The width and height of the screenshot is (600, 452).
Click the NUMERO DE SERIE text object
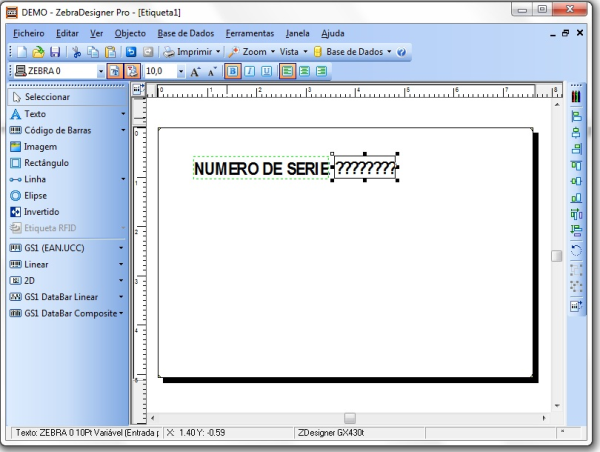(260, 169)
